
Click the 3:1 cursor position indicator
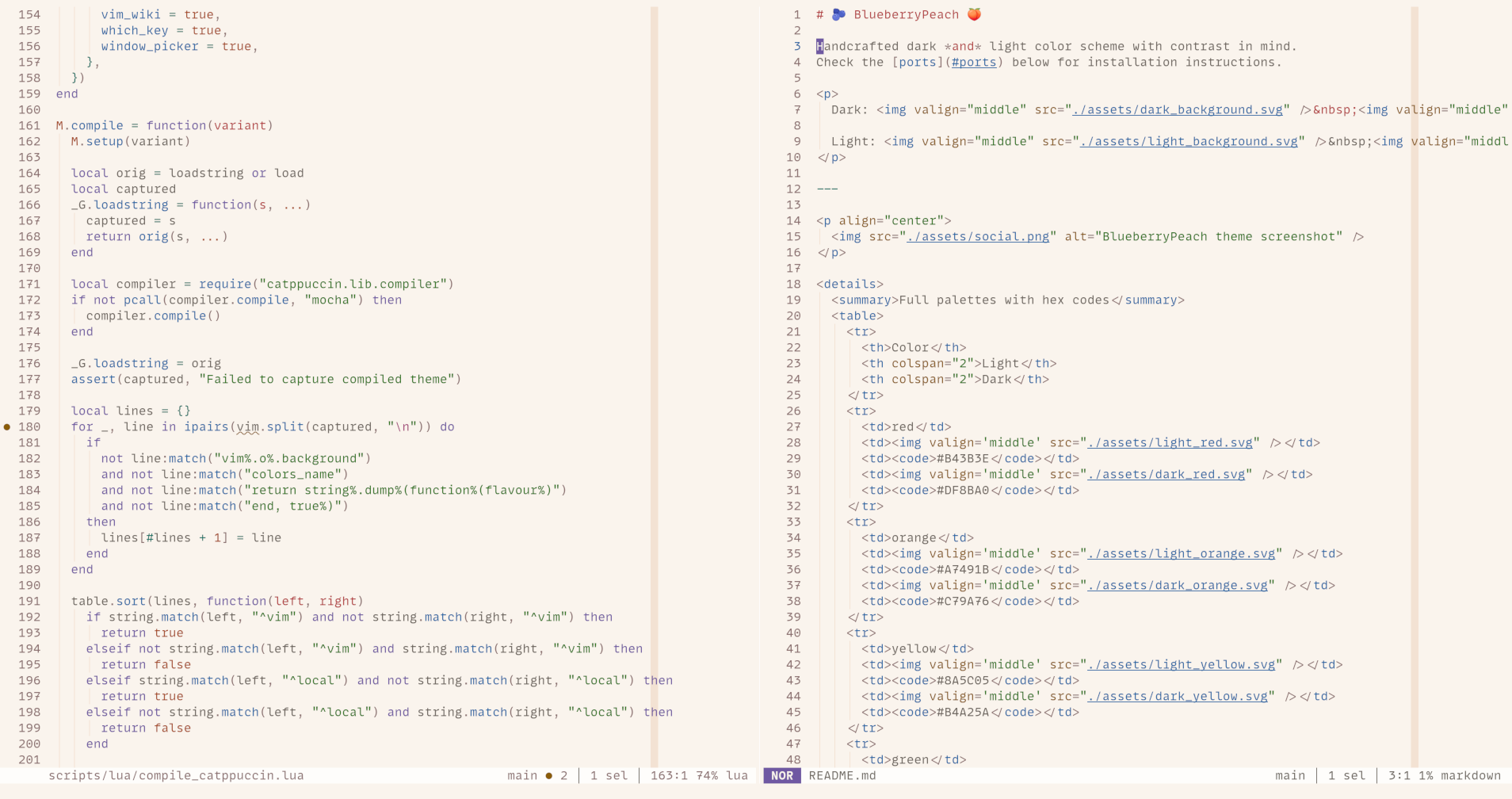pyautogui.click(x=1399, y=776)
